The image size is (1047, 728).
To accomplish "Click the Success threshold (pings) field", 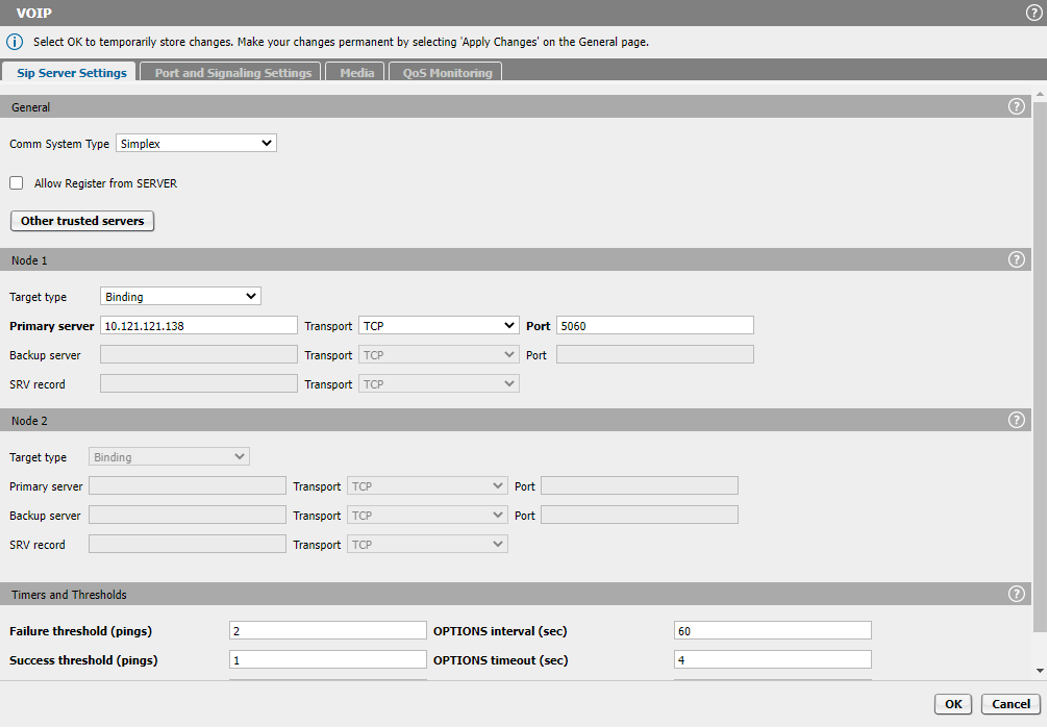I will click(x=328, y=660).
